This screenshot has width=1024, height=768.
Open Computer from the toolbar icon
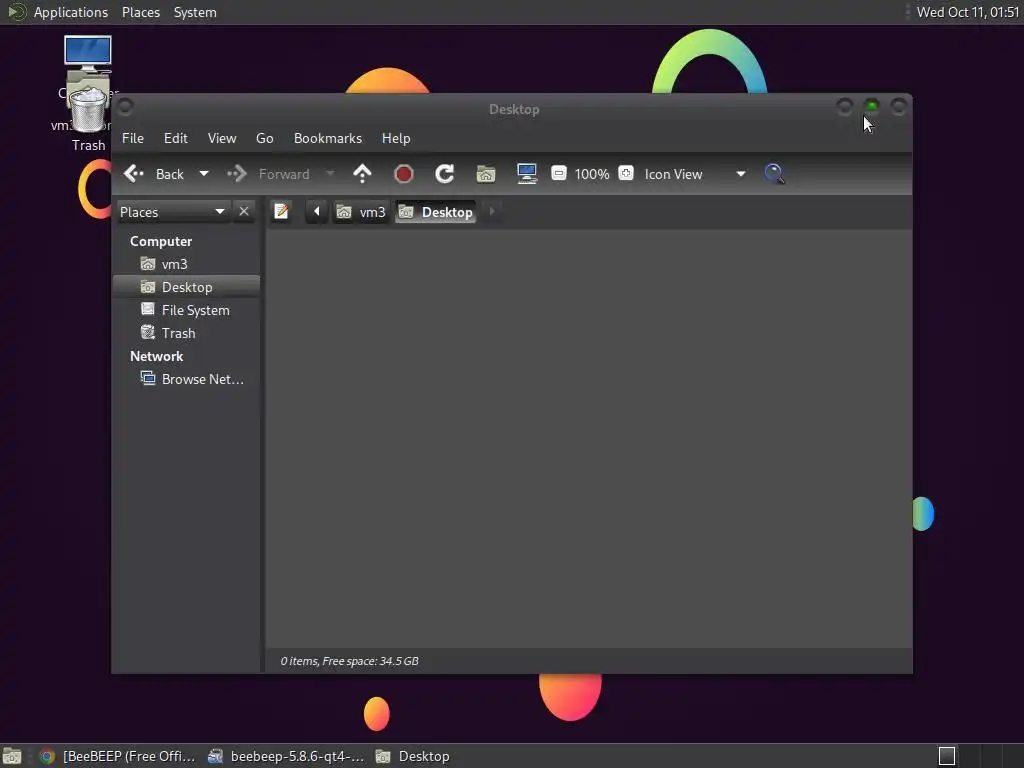[527, 174]
